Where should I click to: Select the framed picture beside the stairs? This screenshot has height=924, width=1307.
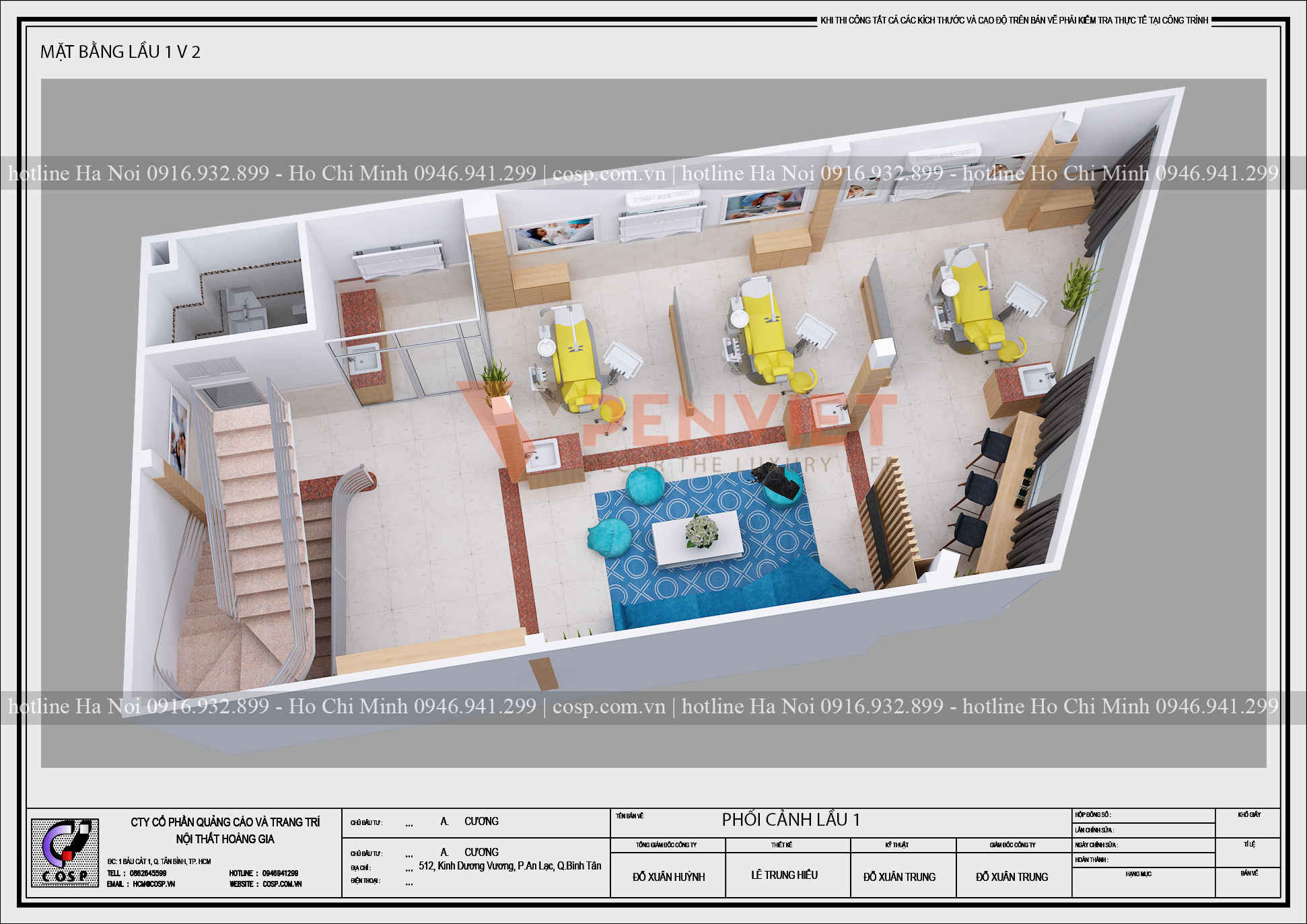179,431
